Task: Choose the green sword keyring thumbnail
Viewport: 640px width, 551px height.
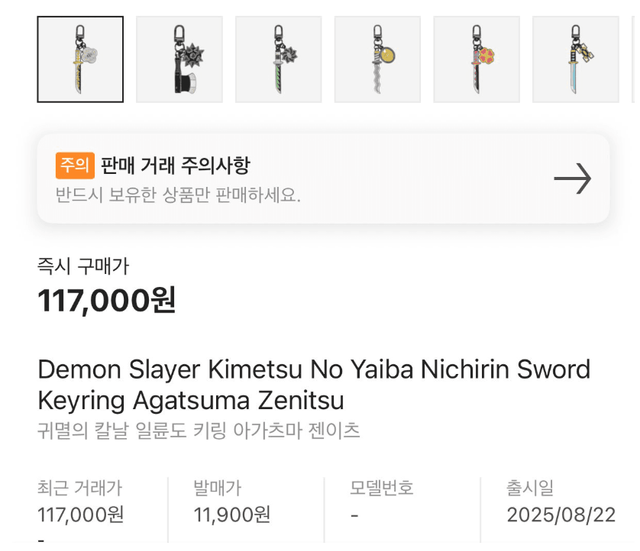Action: point(278,59)
